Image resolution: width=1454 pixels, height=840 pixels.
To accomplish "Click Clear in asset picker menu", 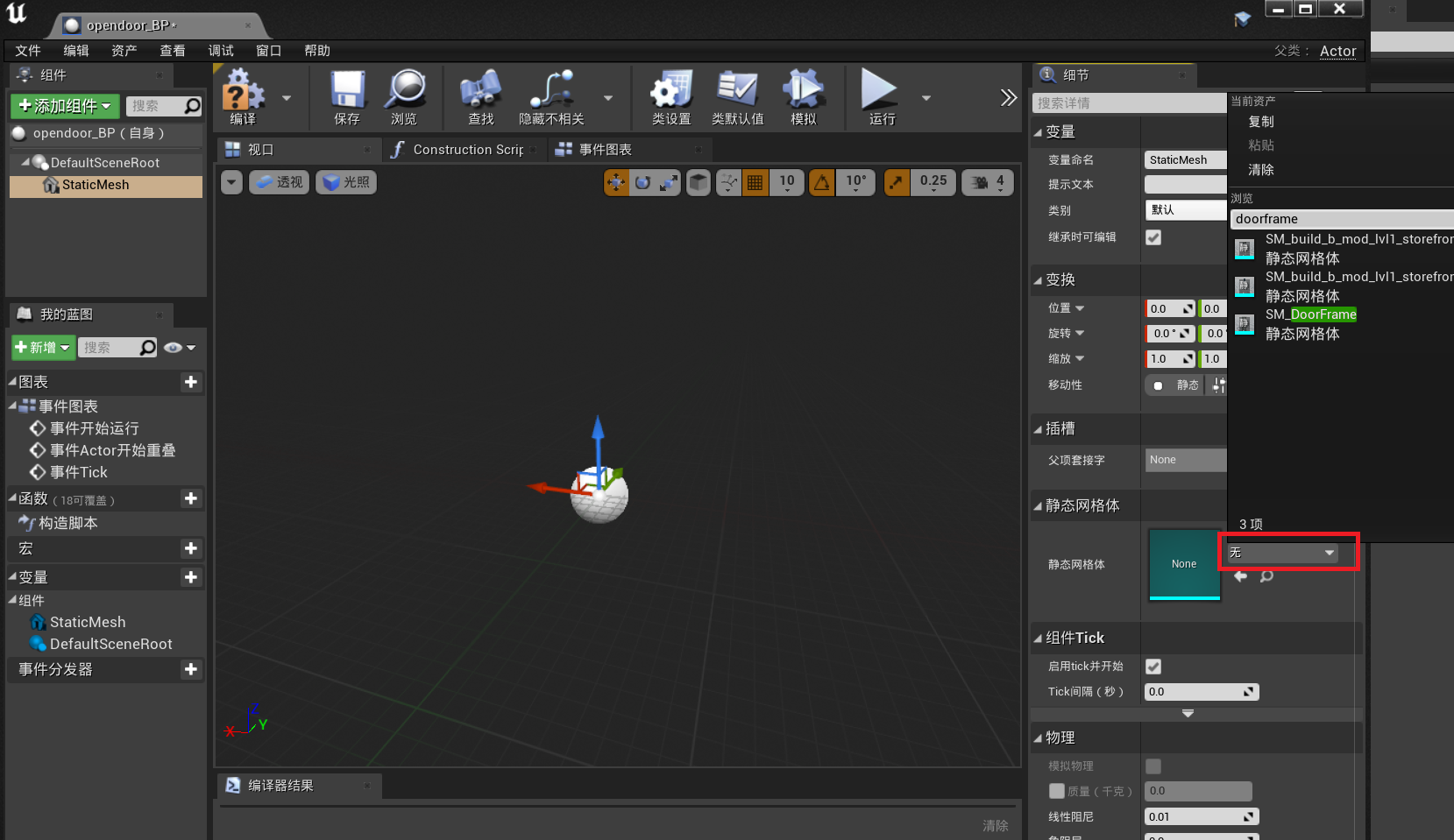I will coord(1261,170).
